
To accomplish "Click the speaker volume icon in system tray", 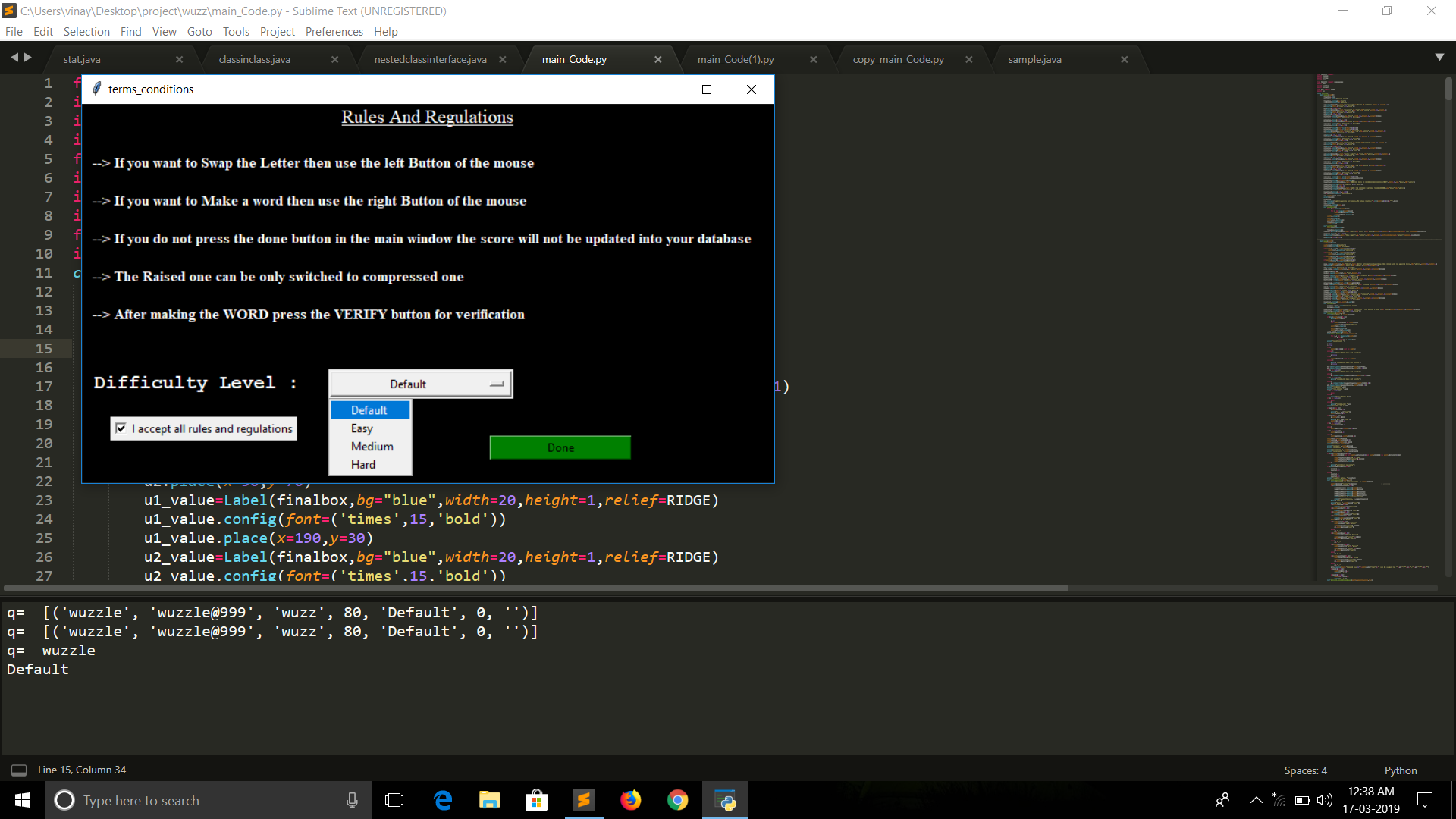I will coord(1326,800).
